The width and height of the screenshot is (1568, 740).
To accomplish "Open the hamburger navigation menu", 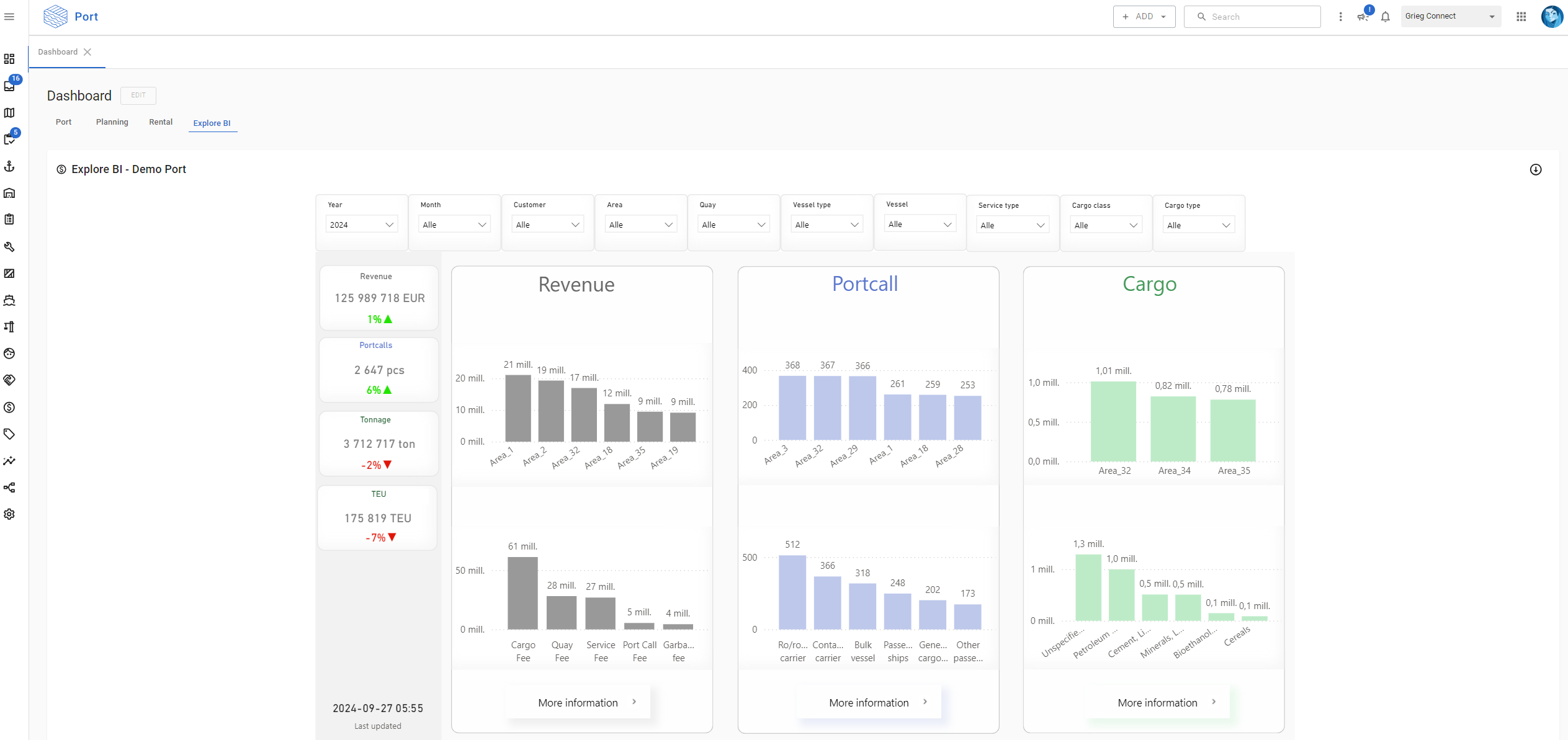I will pos(9,17).
